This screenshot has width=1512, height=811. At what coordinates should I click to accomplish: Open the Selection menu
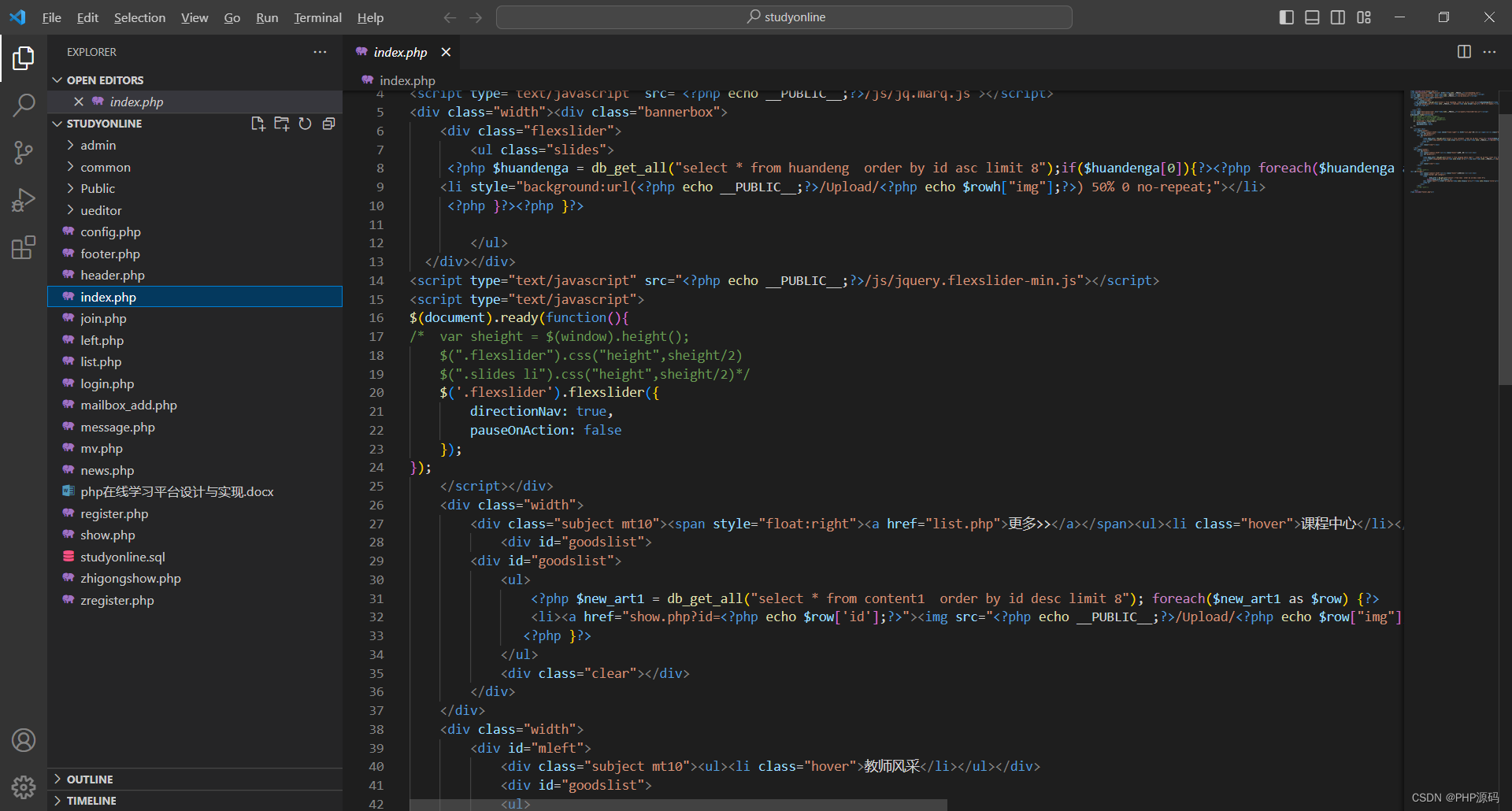(139, 17)
